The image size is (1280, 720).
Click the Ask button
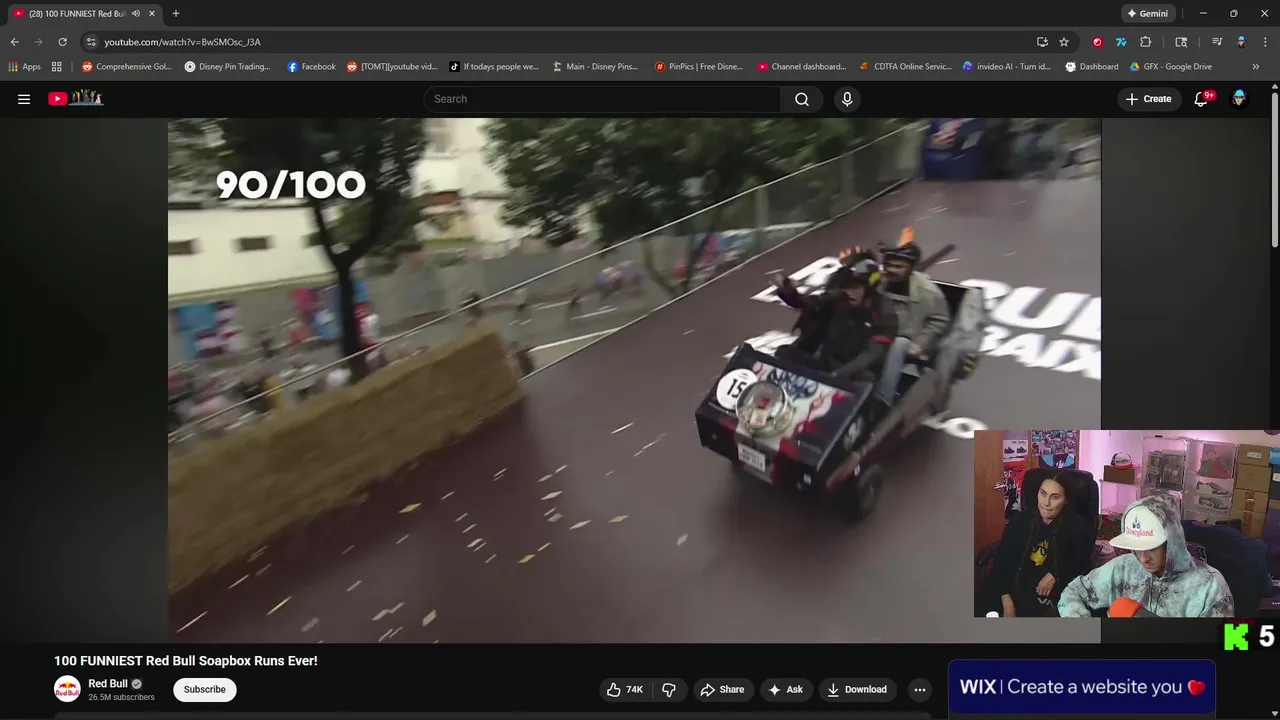[x=785, y=689]
